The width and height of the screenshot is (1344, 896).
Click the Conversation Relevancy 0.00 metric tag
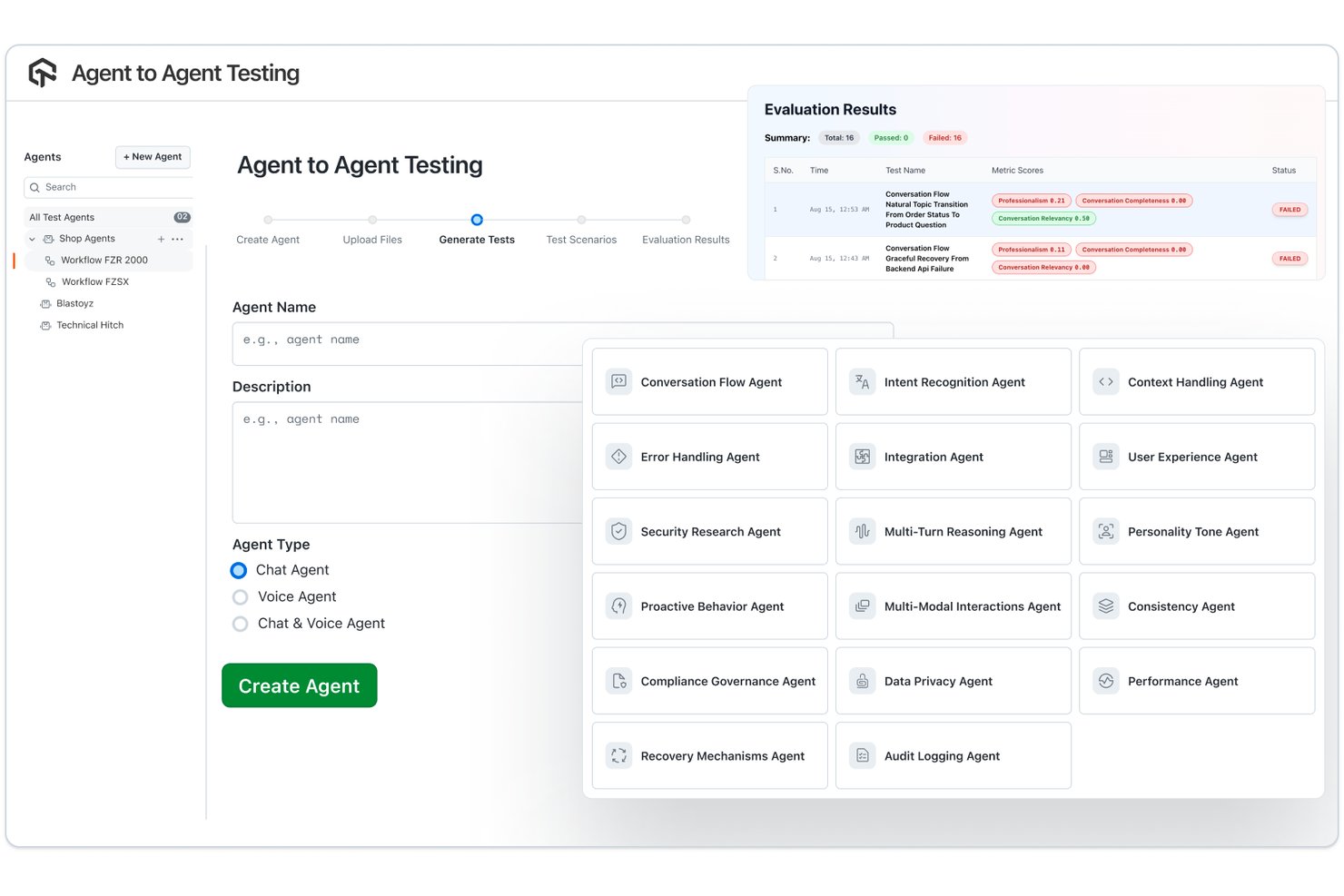1044,268
